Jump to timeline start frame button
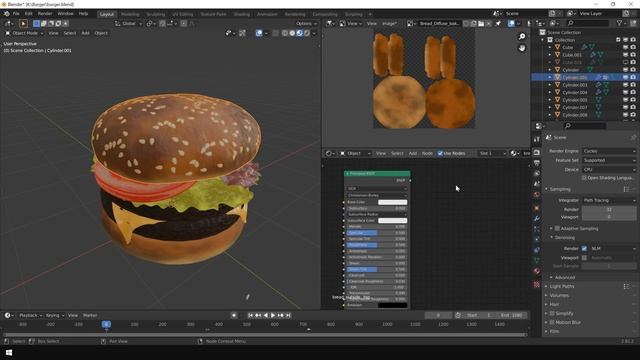 click(251, 315)
